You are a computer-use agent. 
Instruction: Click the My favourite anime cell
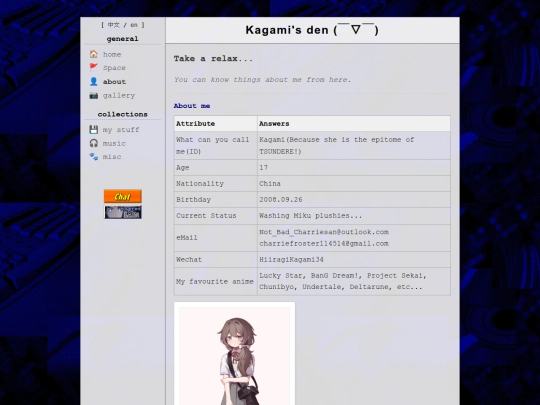pos(216,281)
